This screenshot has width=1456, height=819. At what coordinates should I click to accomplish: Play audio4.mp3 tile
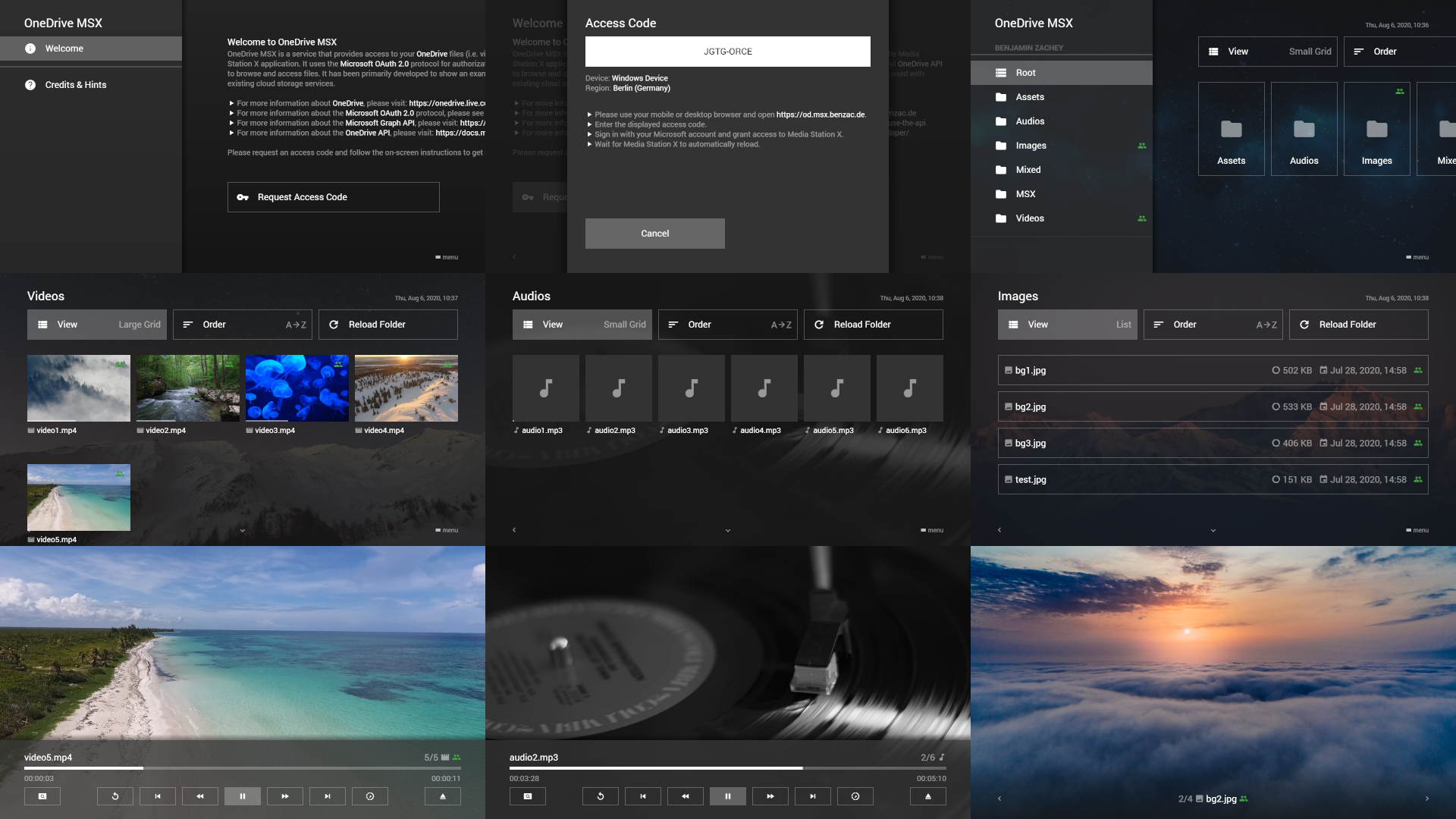pyautogui.click(x=764, y=388)
